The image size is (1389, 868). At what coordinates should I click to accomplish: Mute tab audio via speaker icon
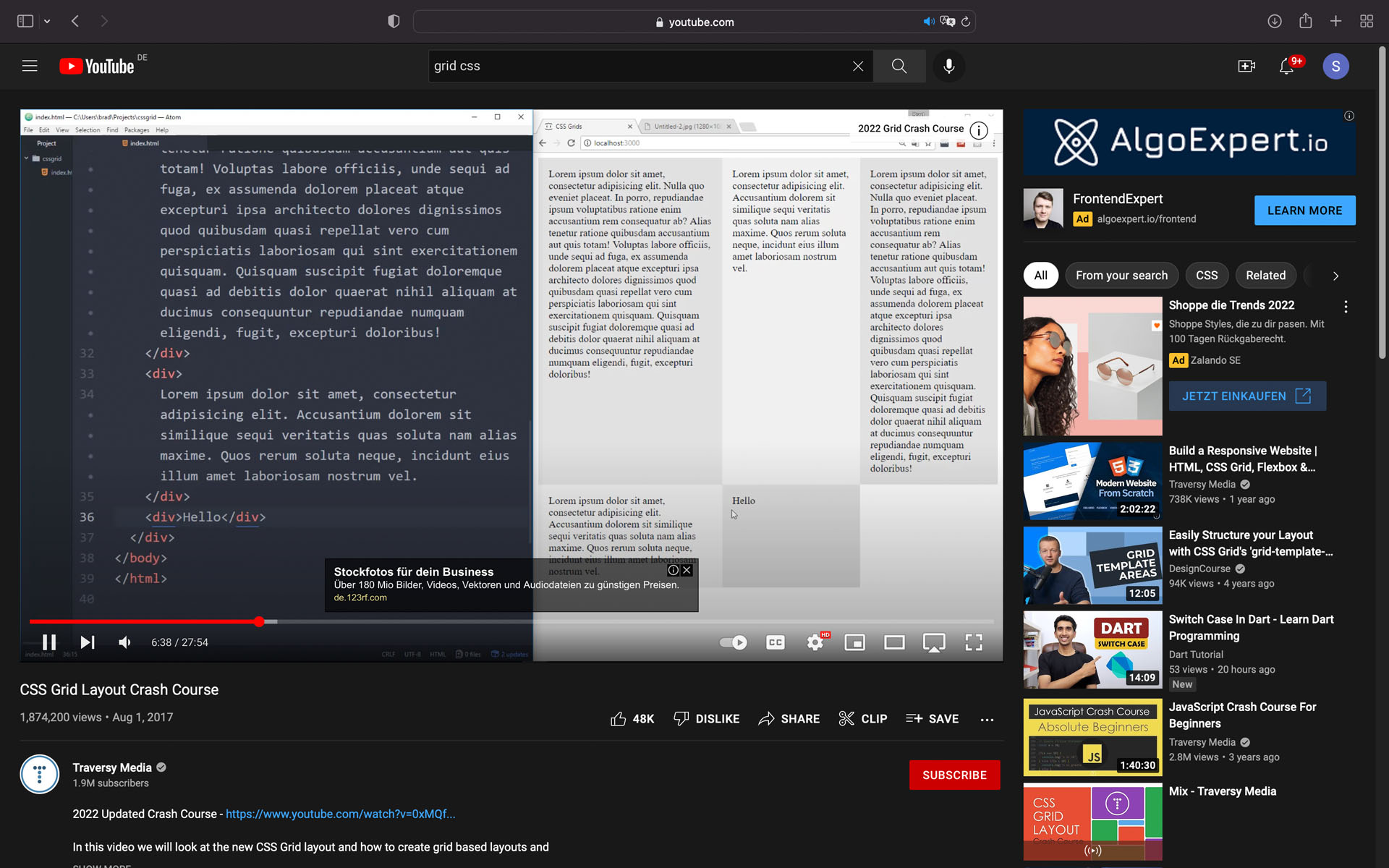(x=929, y=22)
